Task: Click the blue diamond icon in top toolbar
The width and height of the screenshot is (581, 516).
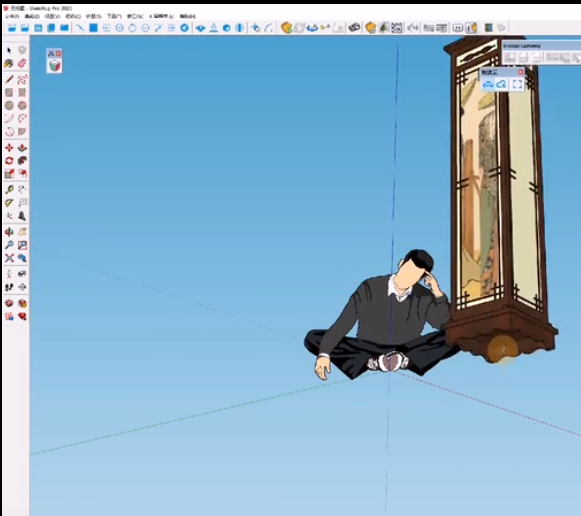Action: 200,28
